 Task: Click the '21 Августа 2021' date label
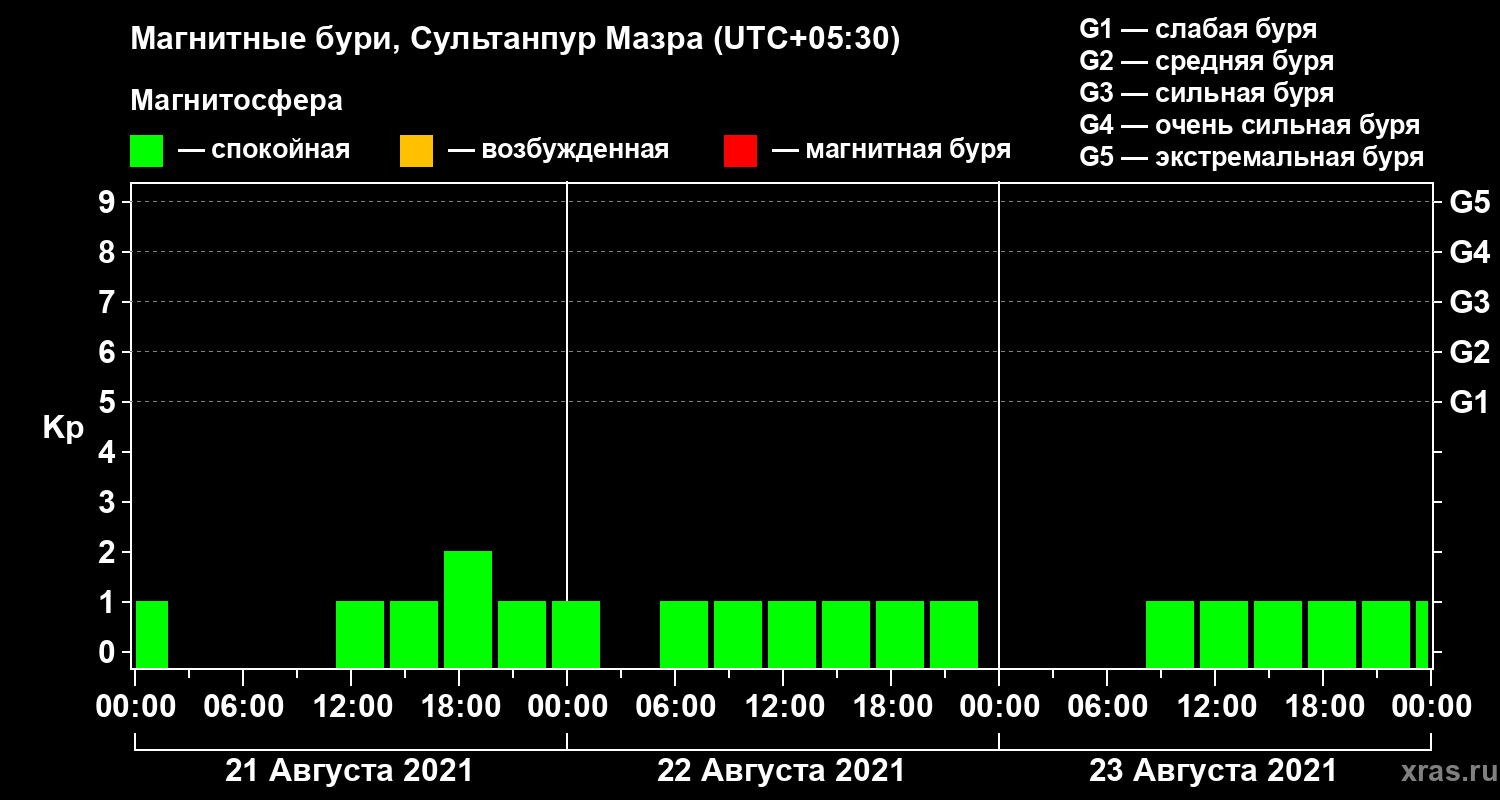(349, 771)
